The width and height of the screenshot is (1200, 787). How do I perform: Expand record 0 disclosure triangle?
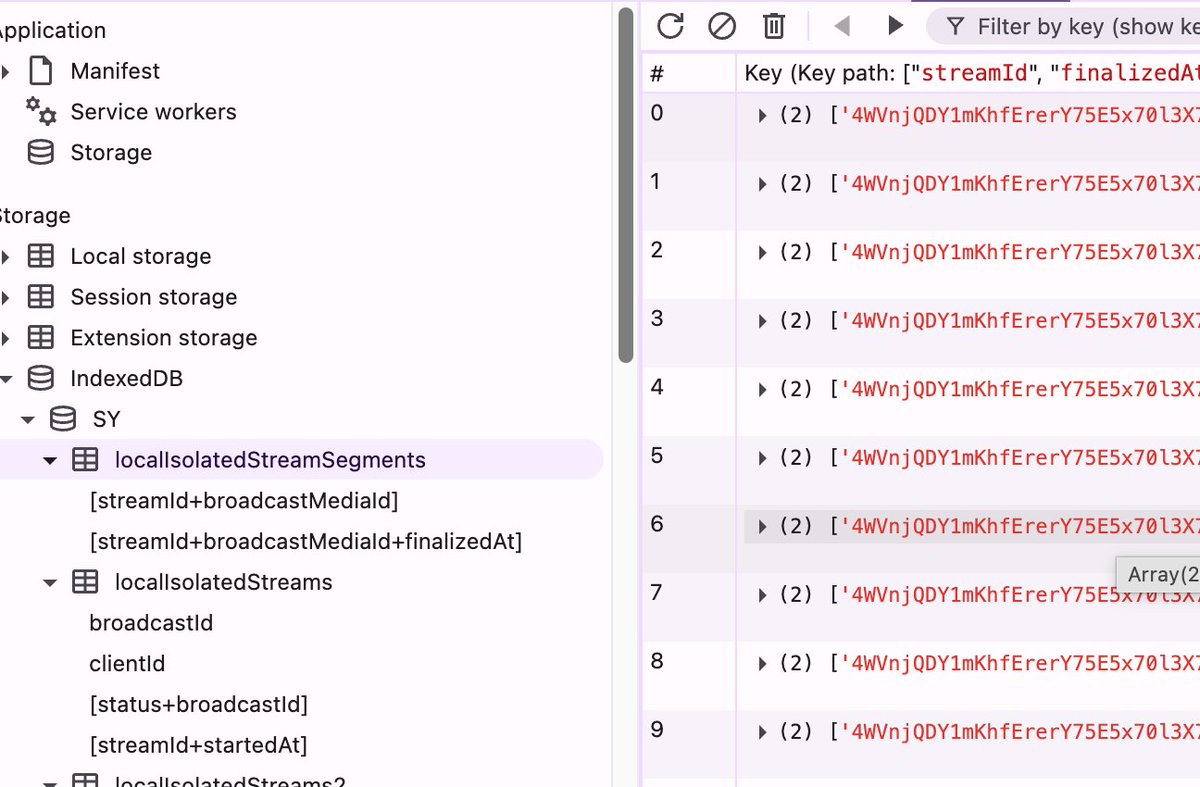[x=761, y=113]
